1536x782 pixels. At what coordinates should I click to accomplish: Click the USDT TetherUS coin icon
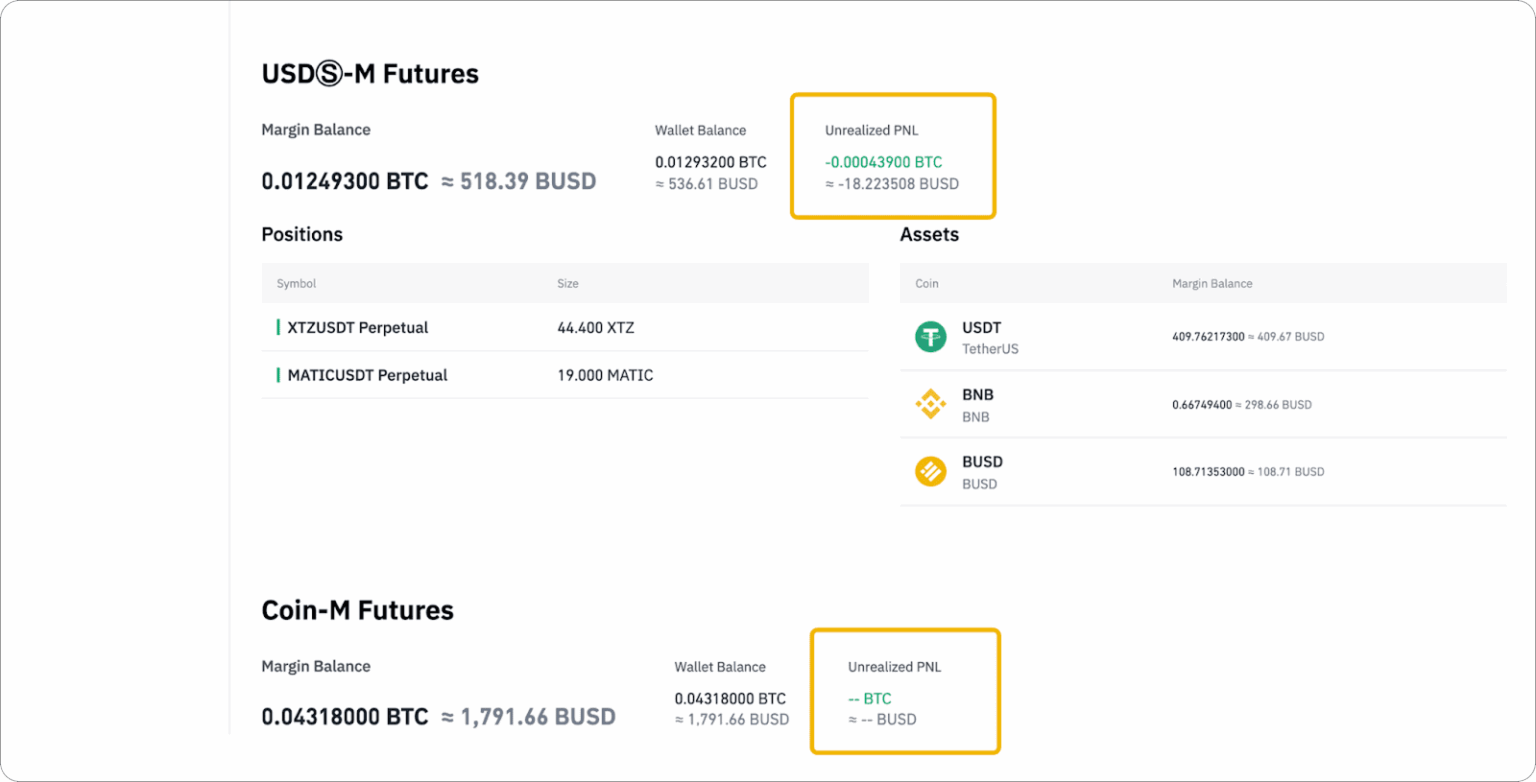click(932, 337)
